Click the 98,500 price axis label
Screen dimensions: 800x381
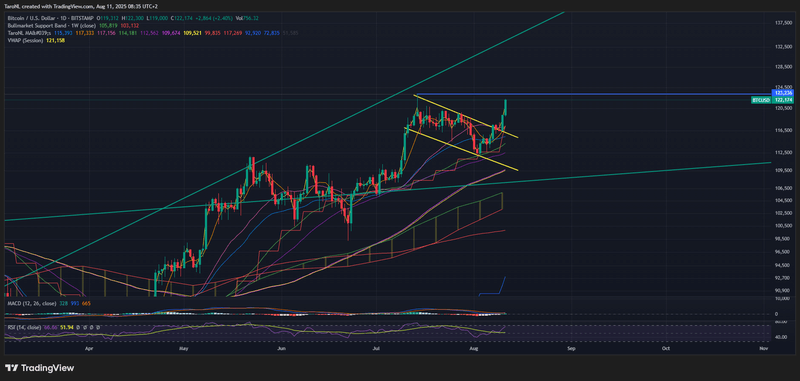click(x=783, y=238)
